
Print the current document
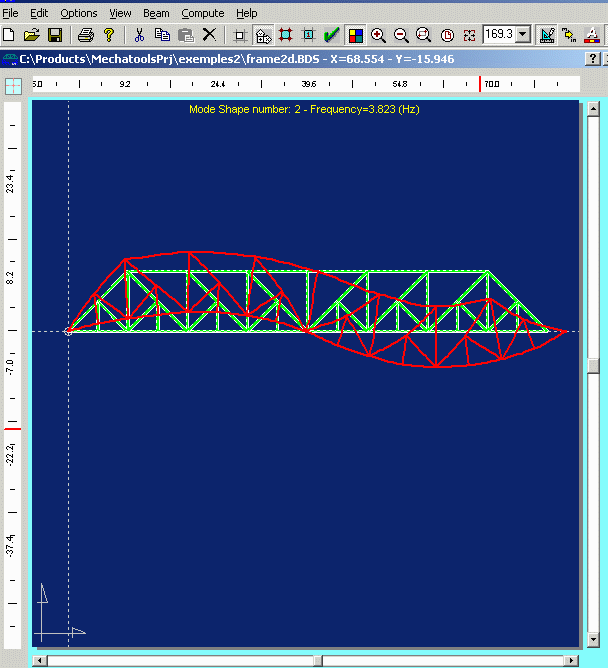pos(86,35)
